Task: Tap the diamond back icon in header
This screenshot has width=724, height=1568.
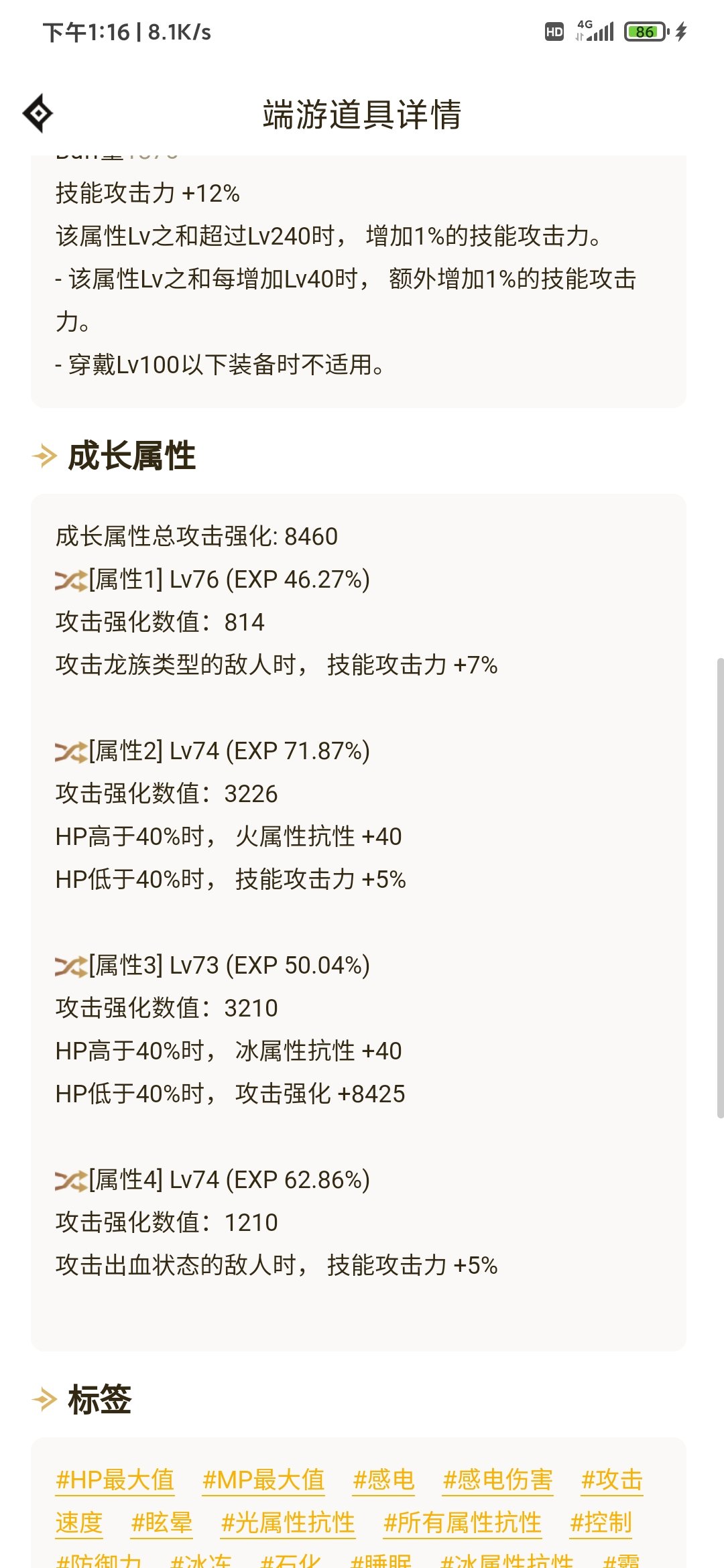Action: (x=38, y=113)
